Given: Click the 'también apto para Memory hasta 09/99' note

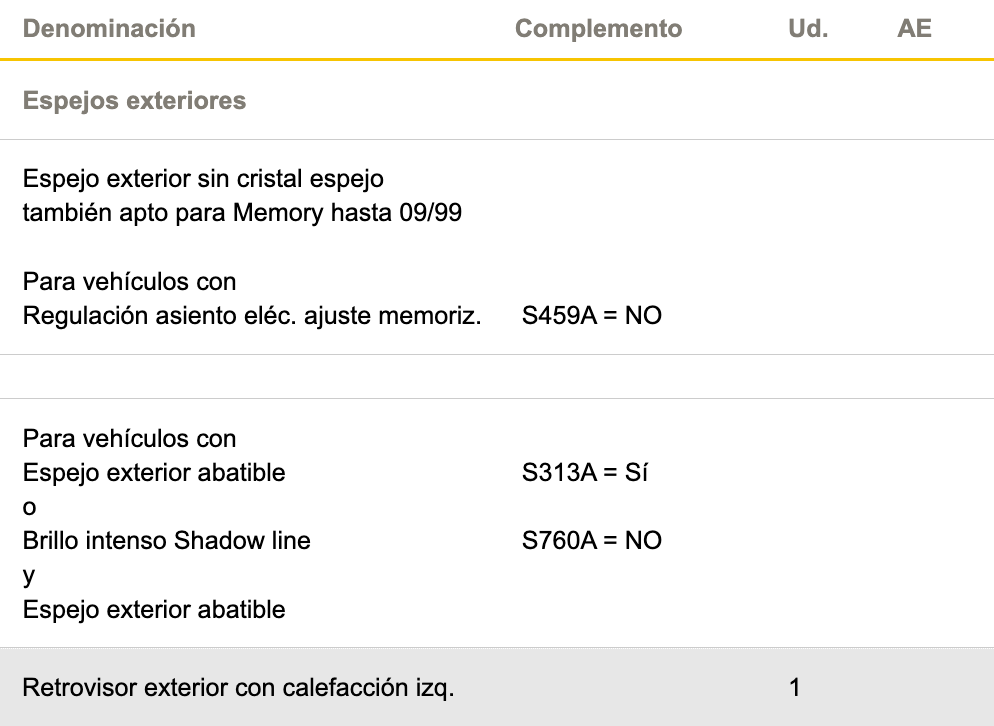Looking at the screenshot, I should (x=242, y=213).
